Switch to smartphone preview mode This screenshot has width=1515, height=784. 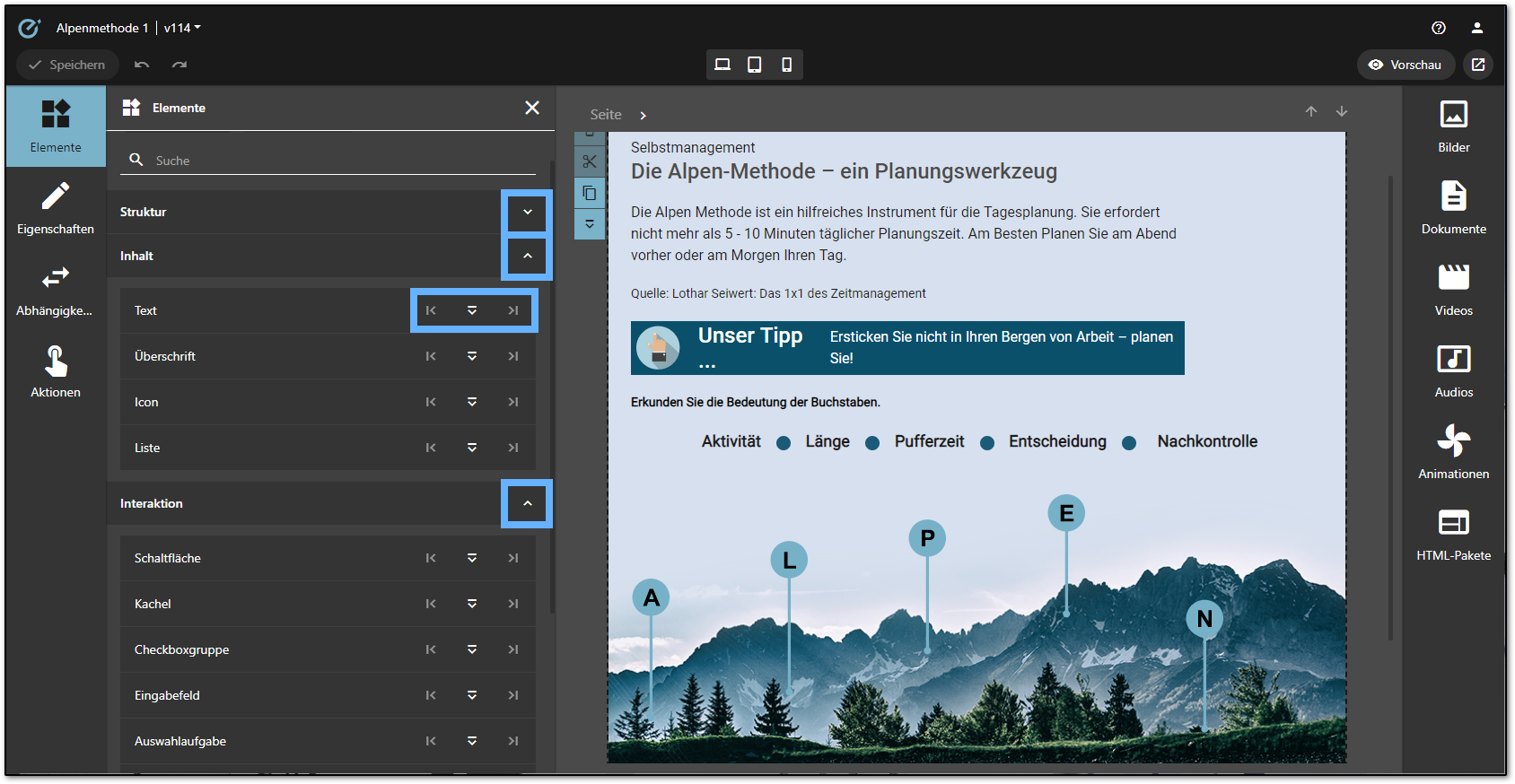[787, 65]
